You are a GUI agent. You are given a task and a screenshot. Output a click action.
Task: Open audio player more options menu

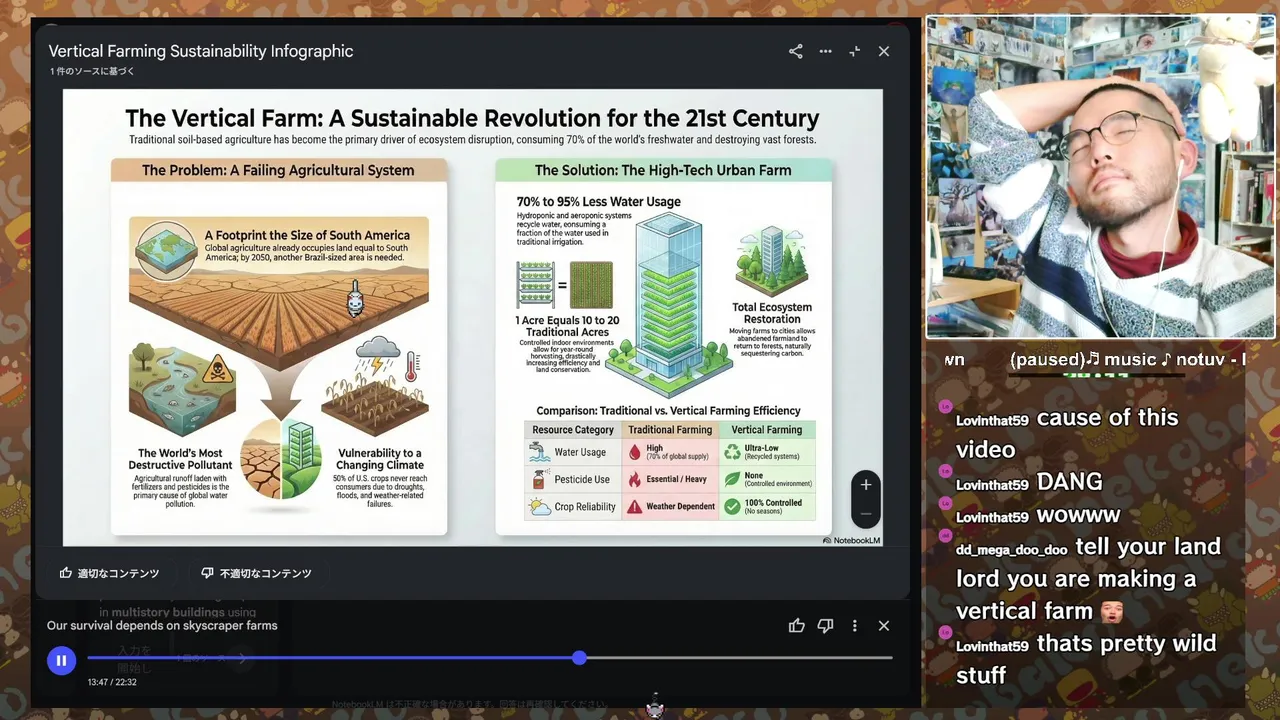point(854,626)
